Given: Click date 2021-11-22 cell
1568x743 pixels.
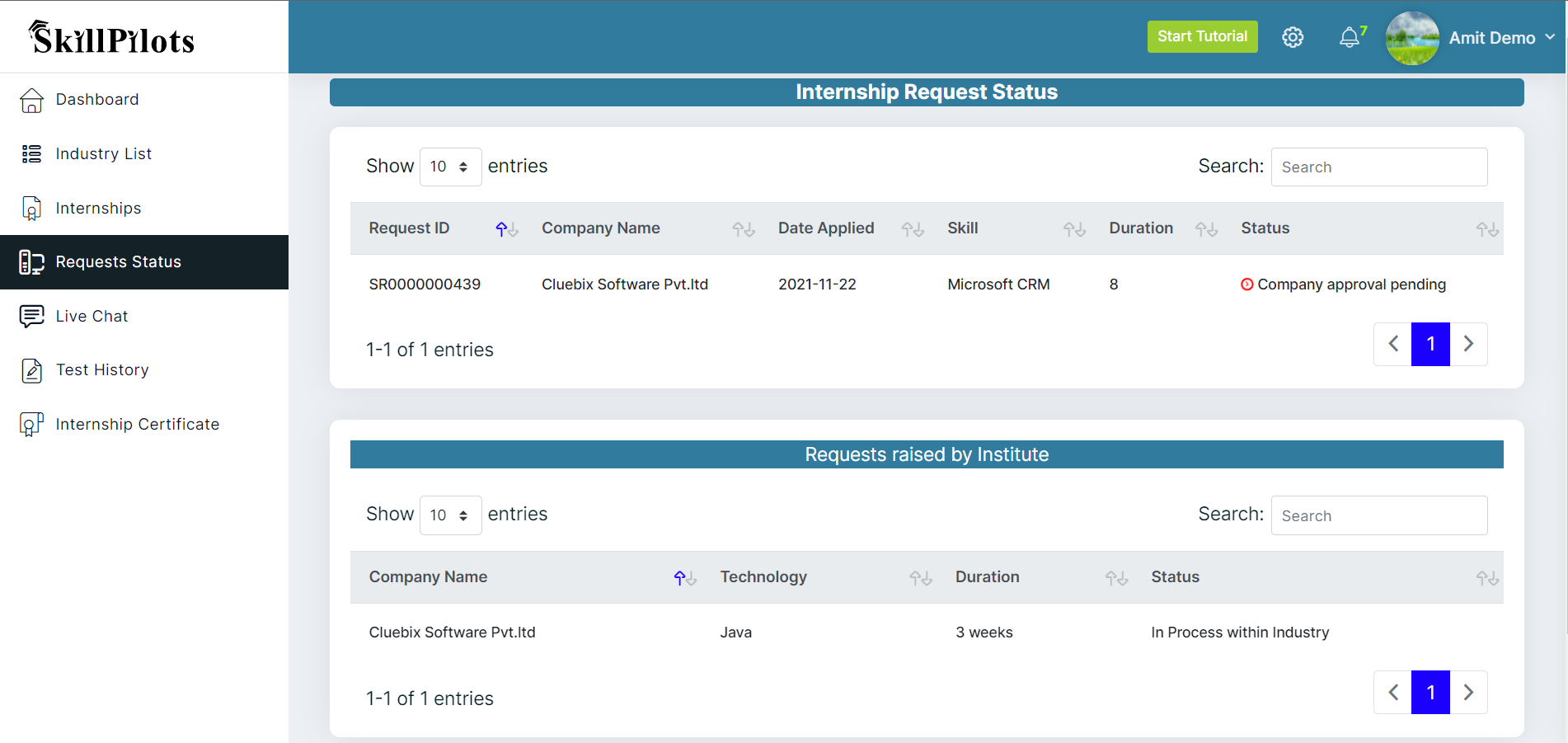Looking at the screenshot, I should click(817, 285).
